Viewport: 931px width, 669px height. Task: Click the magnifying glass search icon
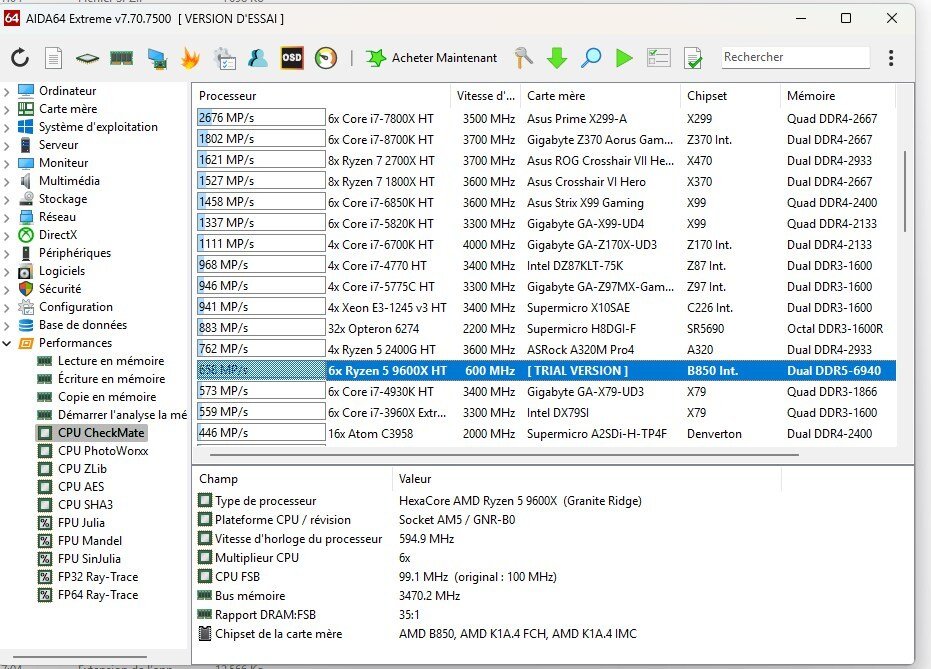[x=591, y=58]
